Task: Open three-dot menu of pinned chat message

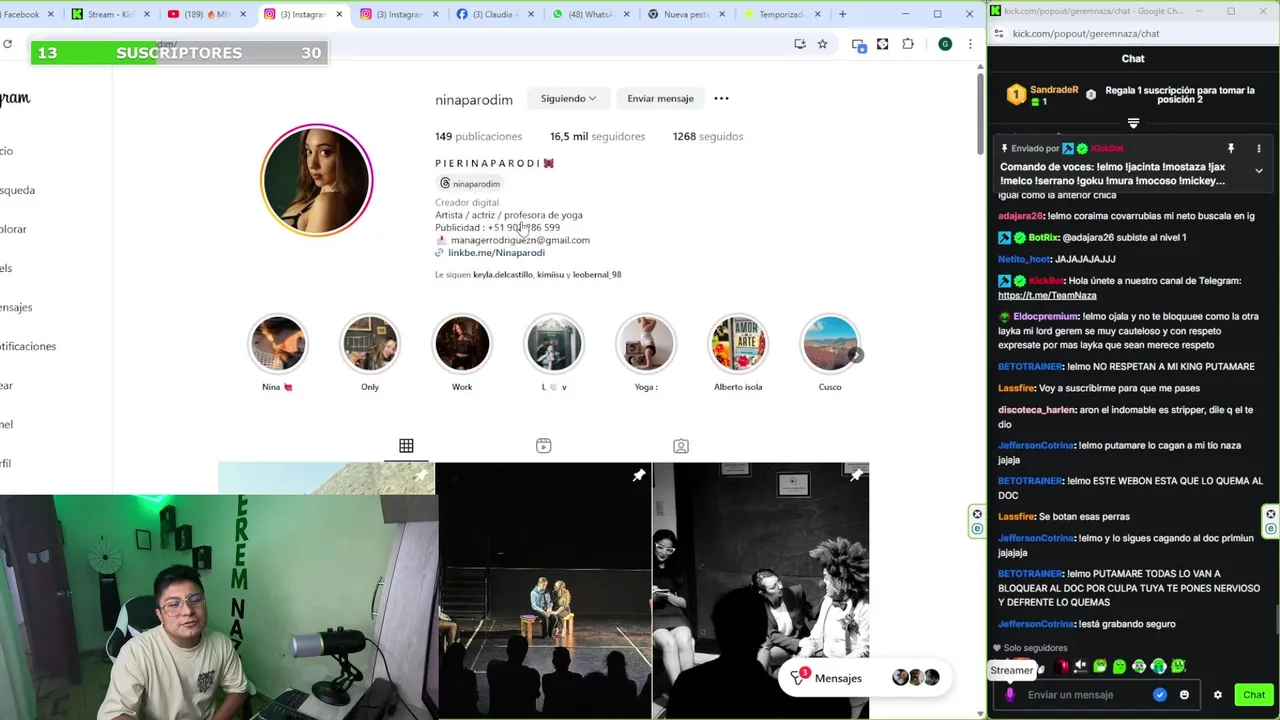Action: tap(1259, 148)
